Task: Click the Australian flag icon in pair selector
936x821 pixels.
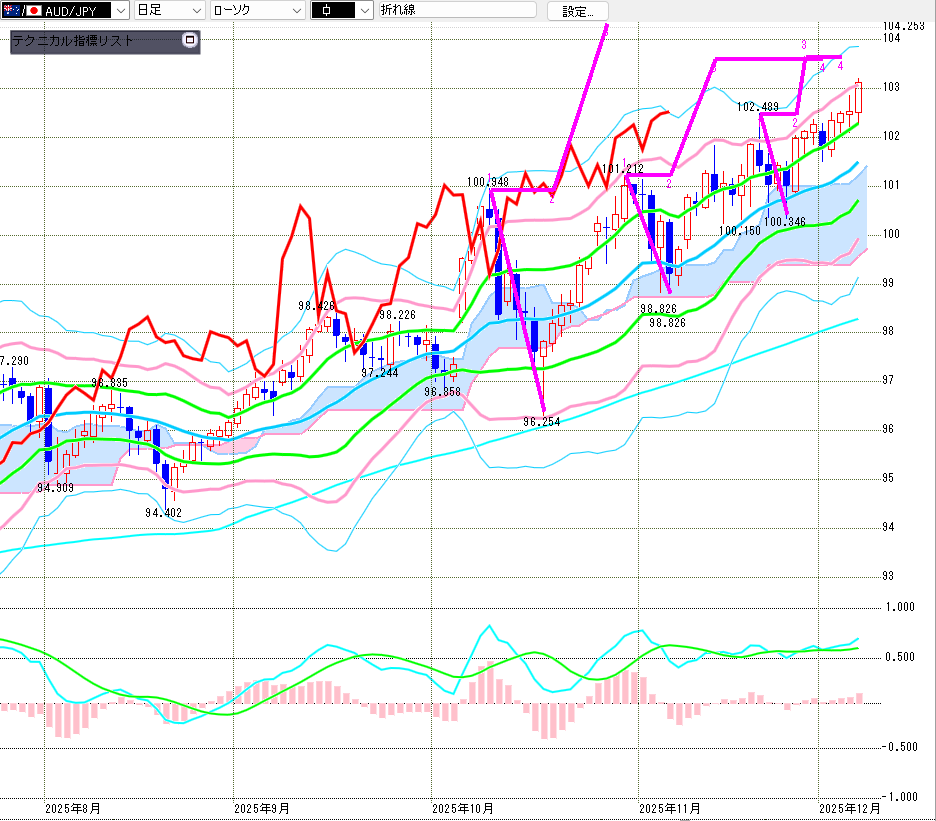Action: coord(10,10)
